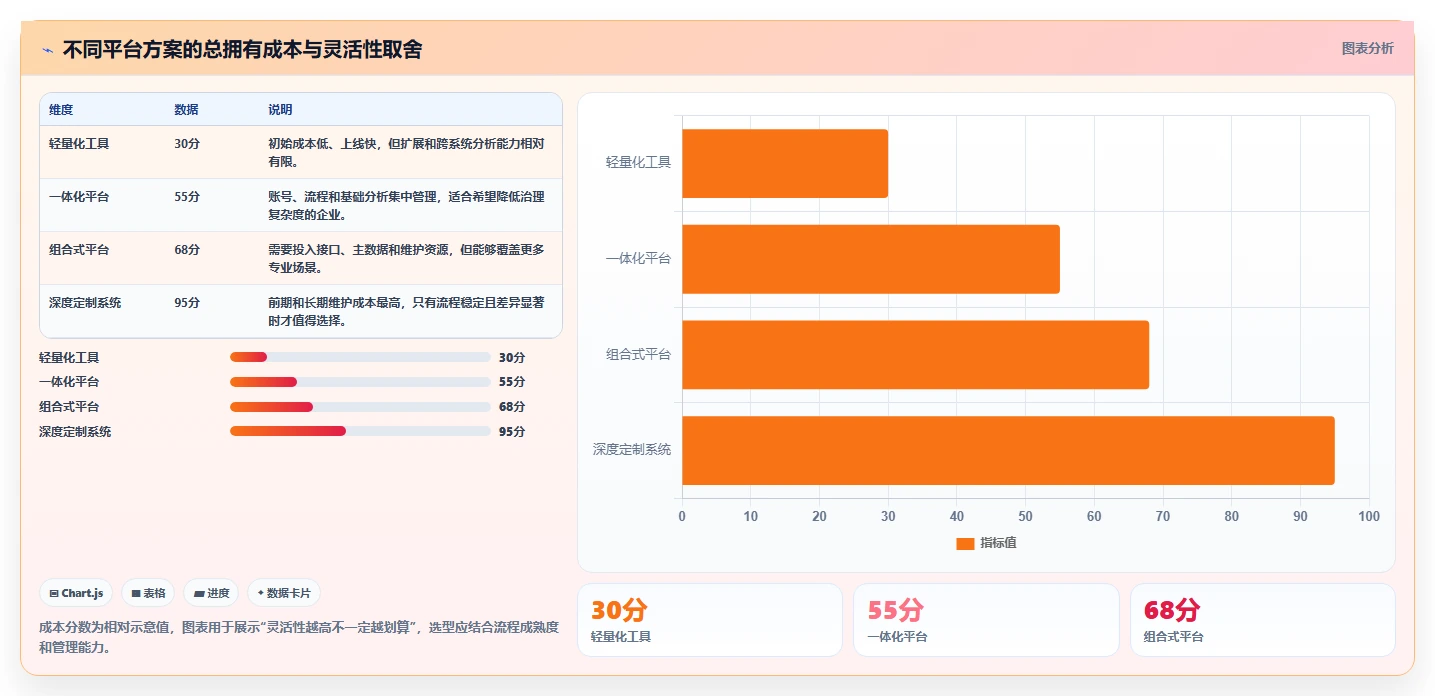
Task: Select the 进度 tag chip
Action: point(211,593)
